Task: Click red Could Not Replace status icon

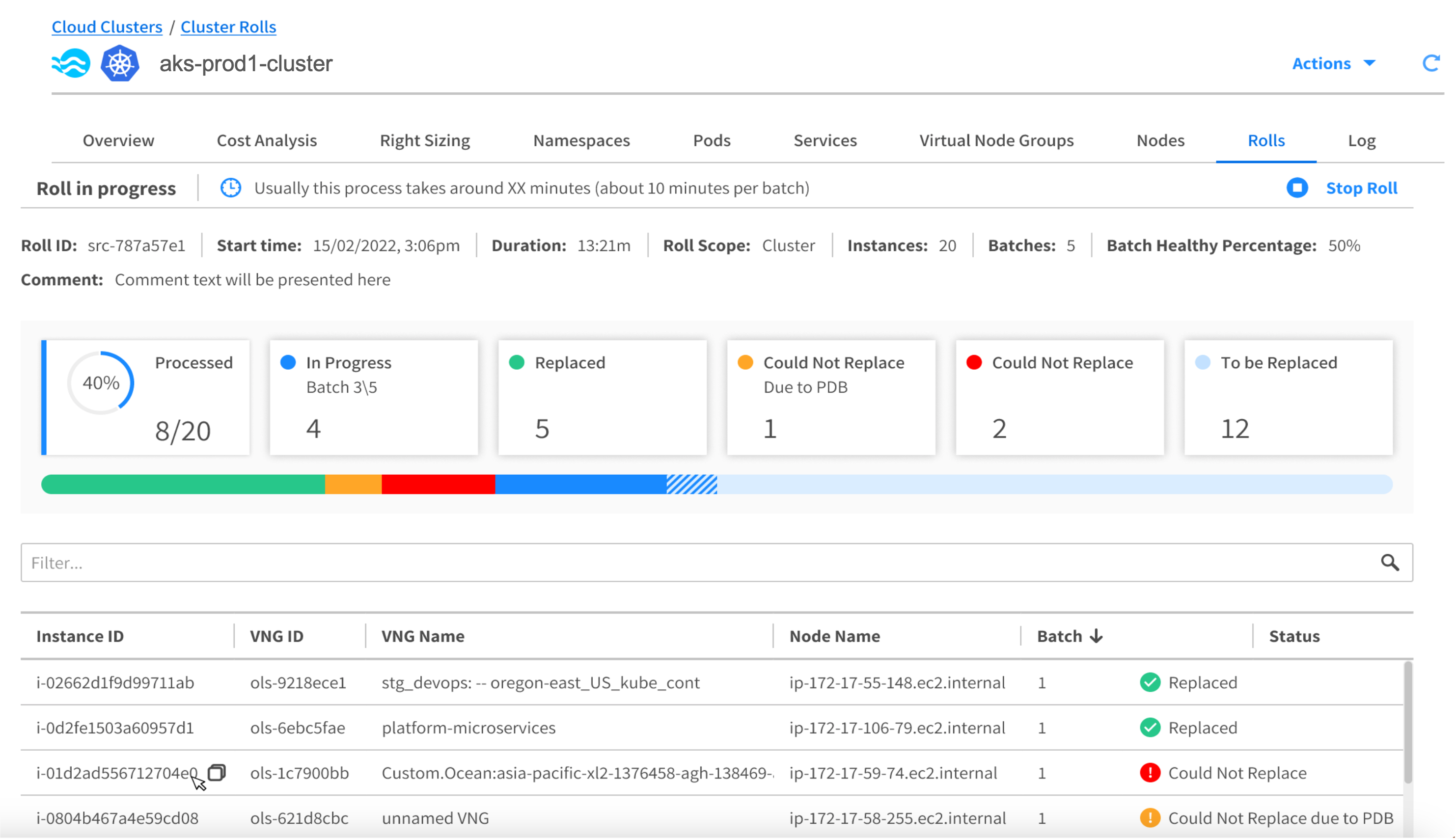Action: tap(1150, 773)
